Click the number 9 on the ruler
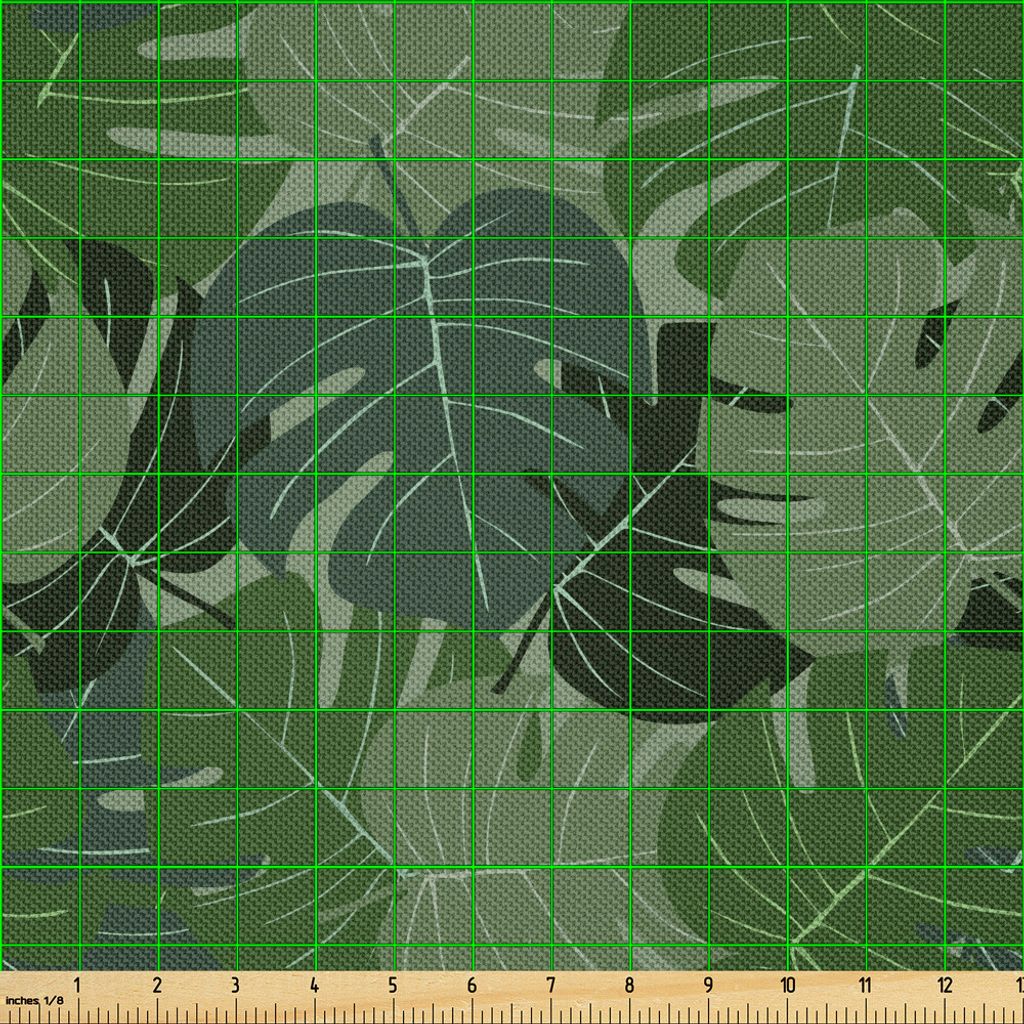1024x1024 pixels. point(707,987)
